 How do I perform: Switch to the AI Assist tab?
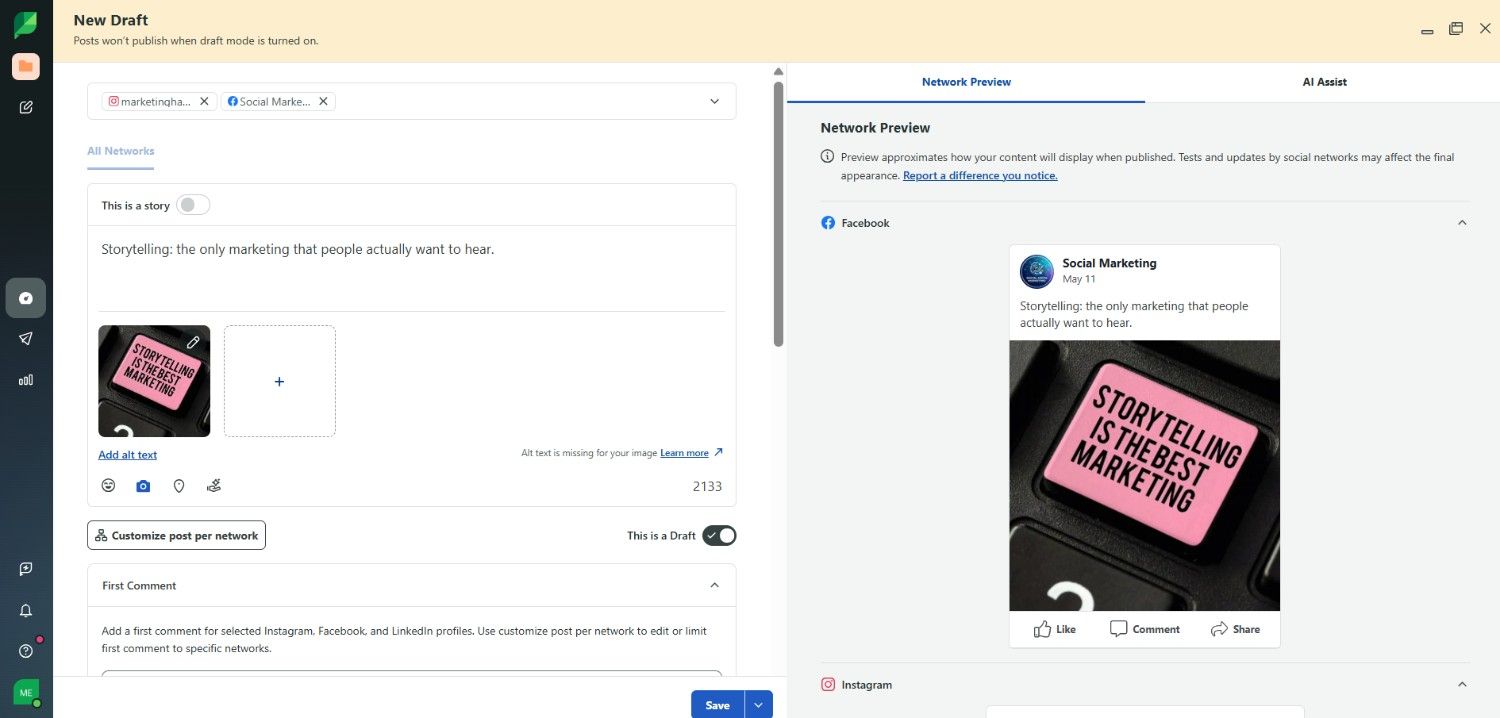tap(1324, 82)
